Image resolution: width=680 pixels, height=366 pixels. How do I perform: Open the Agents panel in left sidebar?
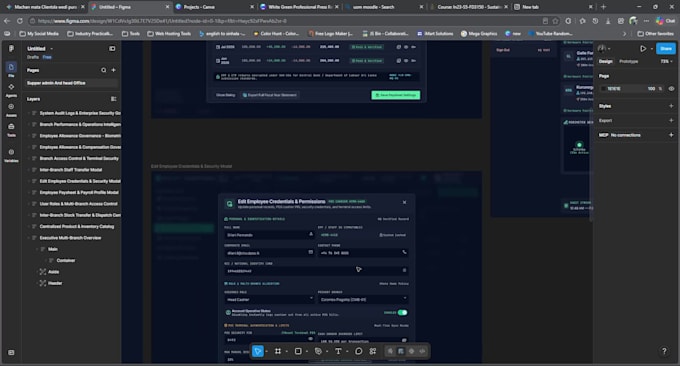click(x=11, y=90)
